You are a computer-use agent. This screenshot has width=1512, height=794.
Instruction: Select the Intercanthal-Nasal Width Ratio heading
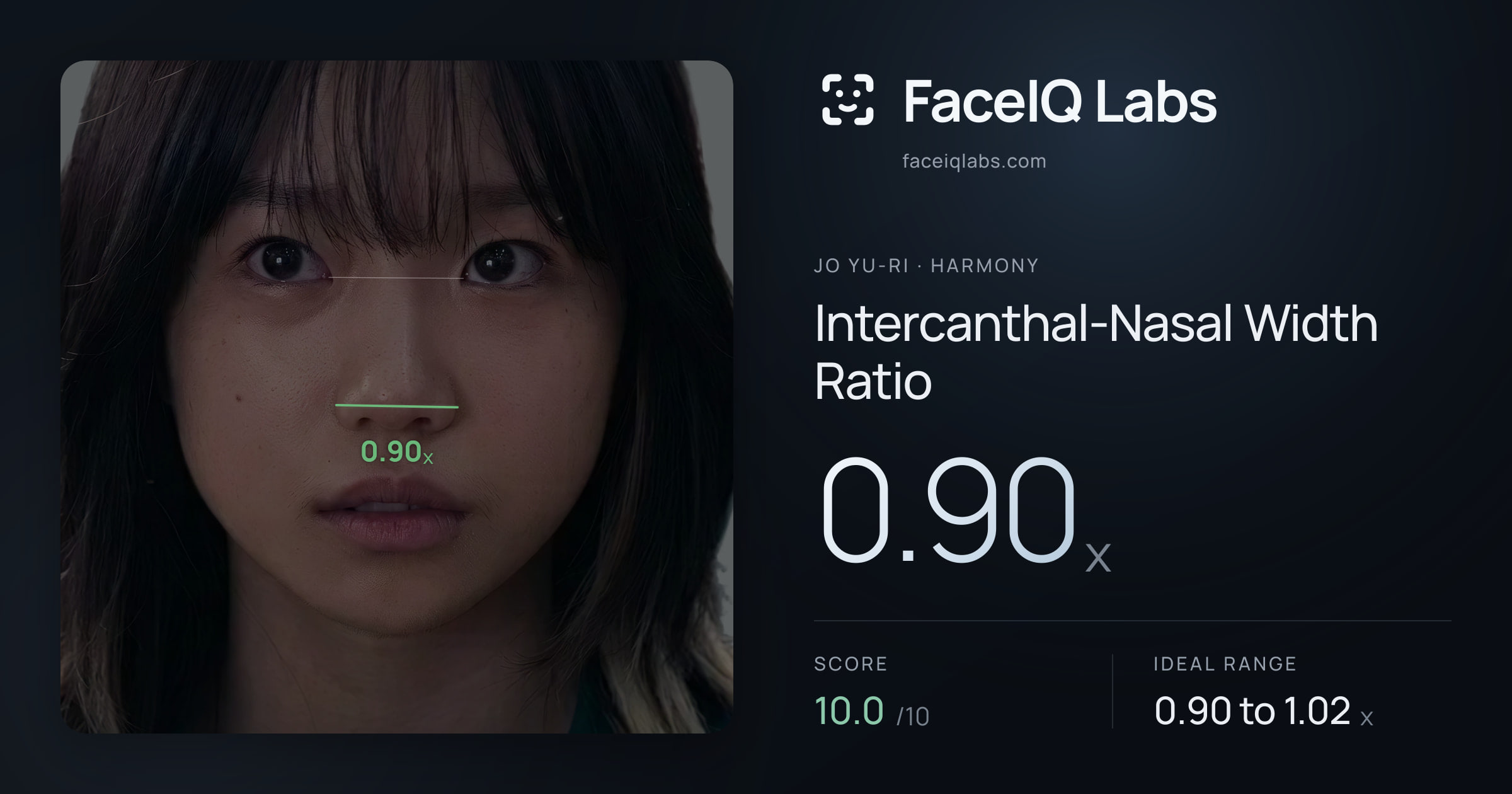[x=1096, y=352]
